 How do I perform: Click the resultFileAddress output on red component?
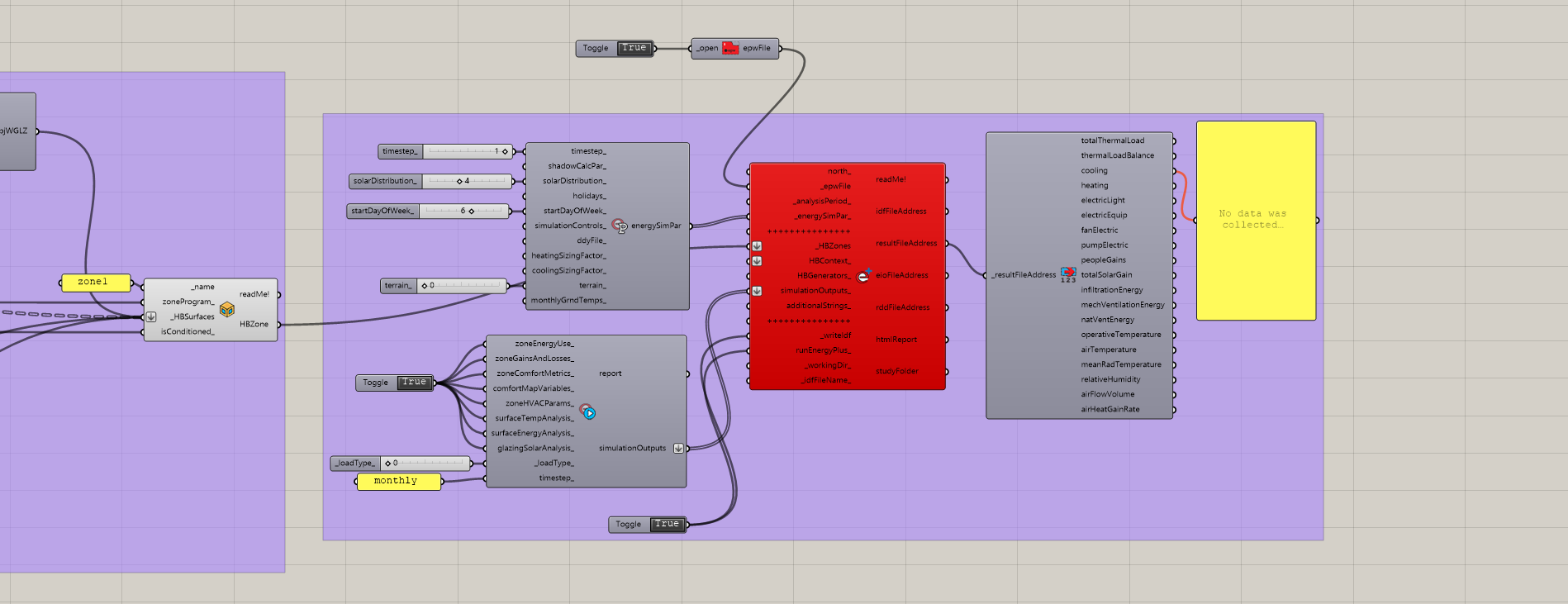[906, 244]
